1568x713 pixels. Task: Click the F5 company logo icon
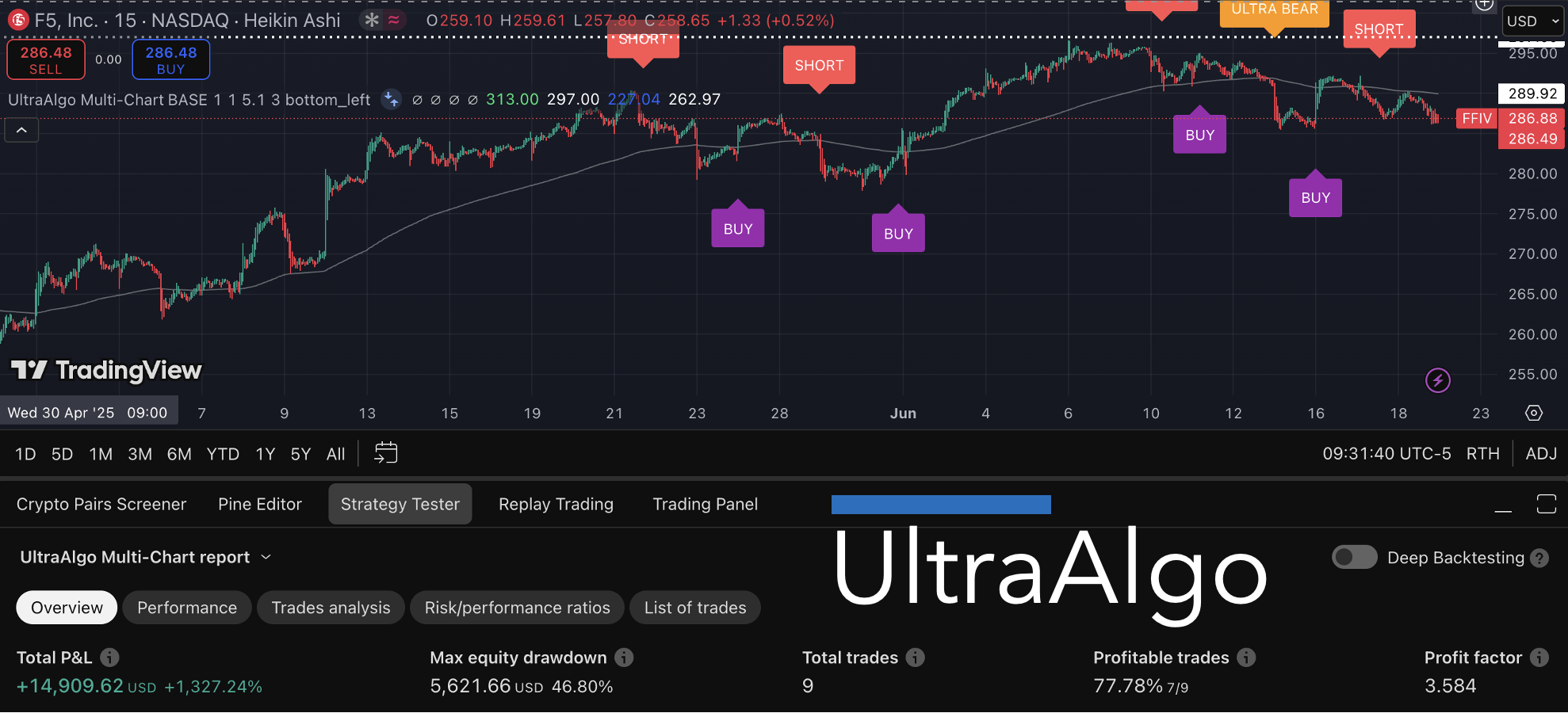point(18,20)
